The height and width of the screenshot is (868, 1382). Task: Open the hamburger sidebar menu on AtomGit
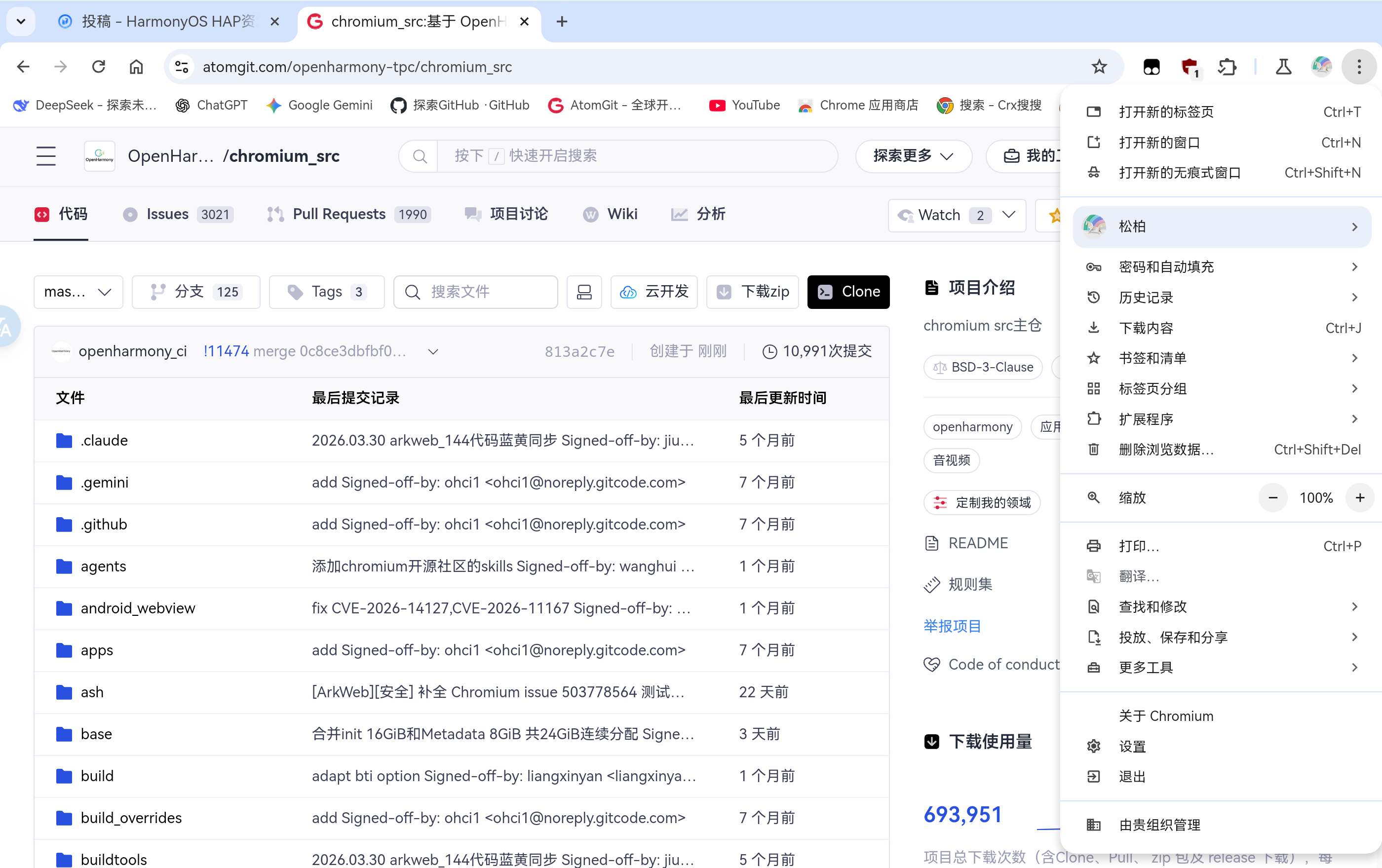[46, 156]
